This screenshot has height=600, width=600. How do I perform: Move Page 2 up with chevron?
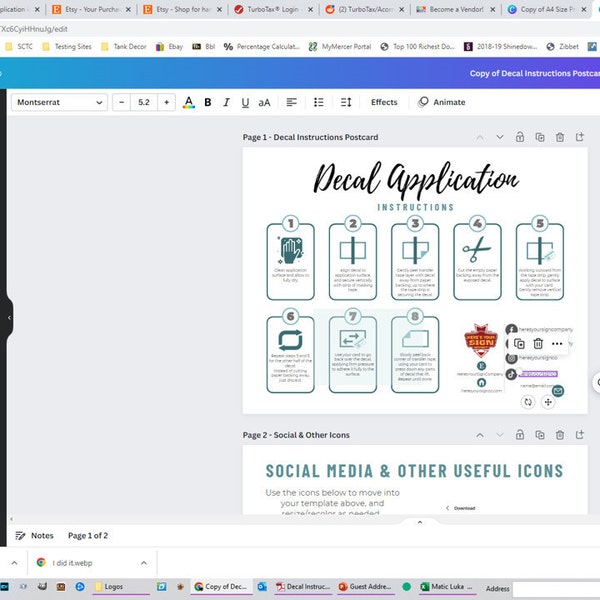coord(480,435)
